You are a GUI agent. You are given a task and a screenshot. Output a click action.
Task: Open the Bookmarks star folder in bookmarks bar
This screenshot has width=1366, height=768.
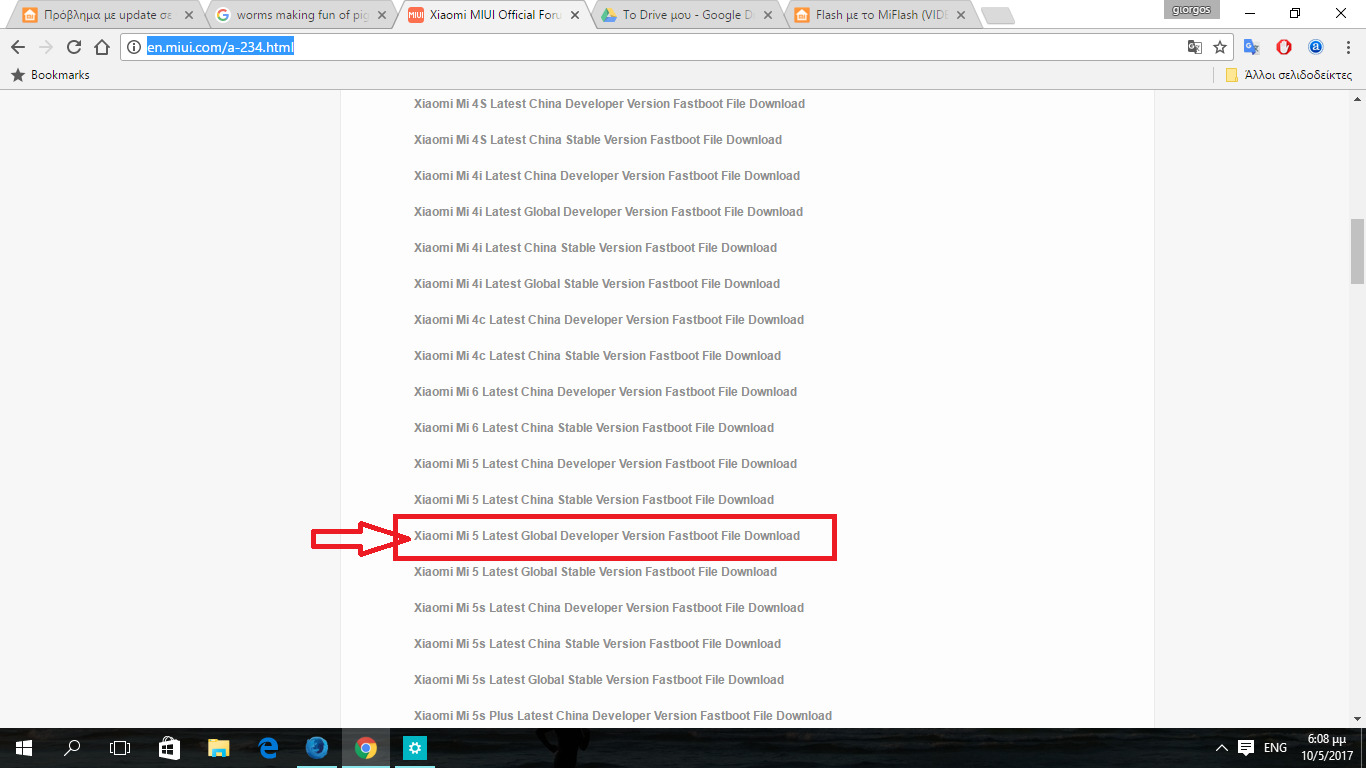click(x=50, y=75)
